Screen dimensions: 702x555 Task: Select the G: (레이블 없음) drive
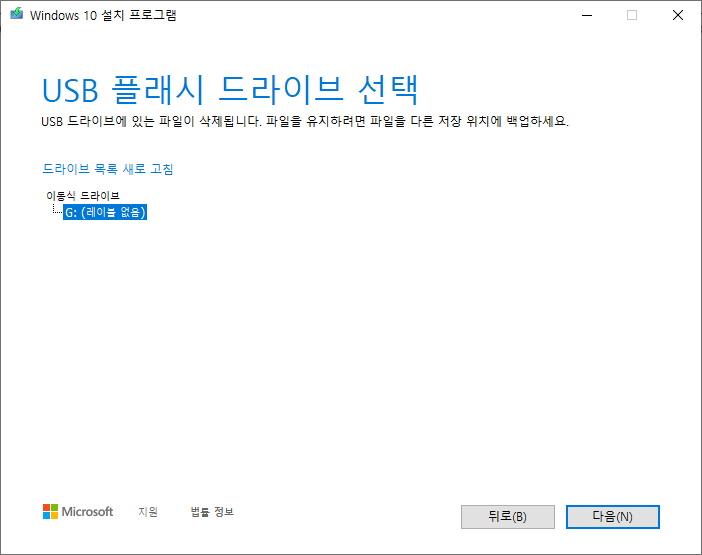(105, 212)
